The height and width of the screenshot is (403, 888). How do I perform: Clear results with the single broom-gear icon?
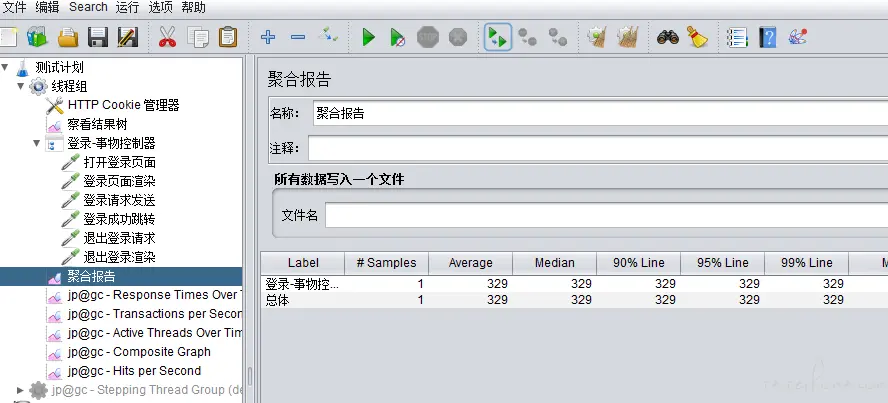[x=597, y=37]
